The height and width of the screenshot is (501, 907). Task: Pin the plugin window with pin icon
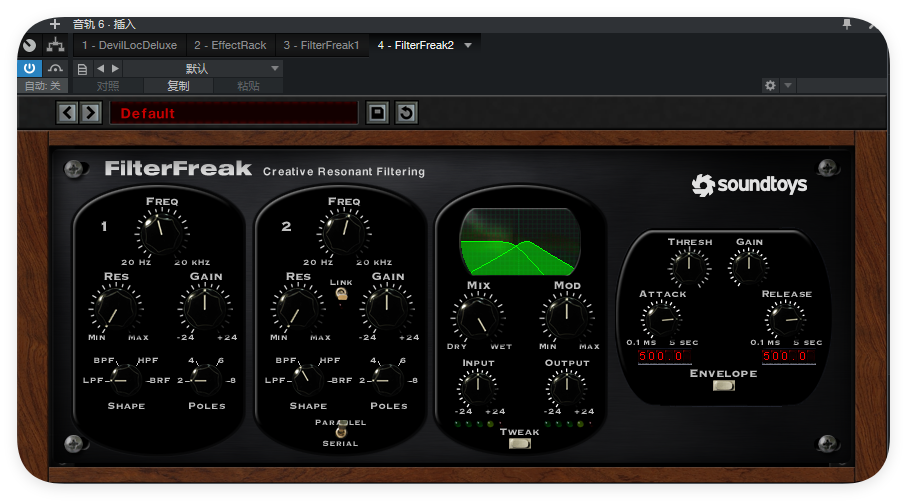(x=847, y=24)
